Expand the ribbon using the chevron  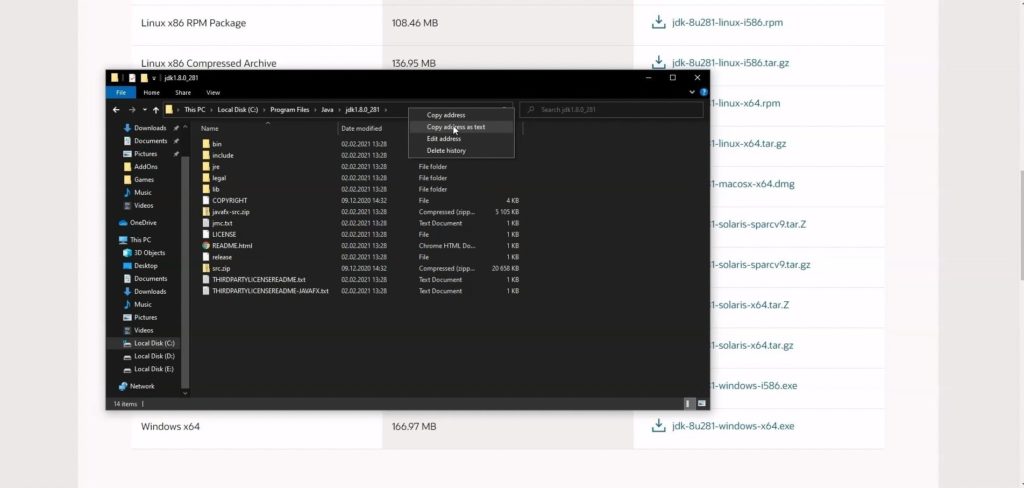click(692, 93)
